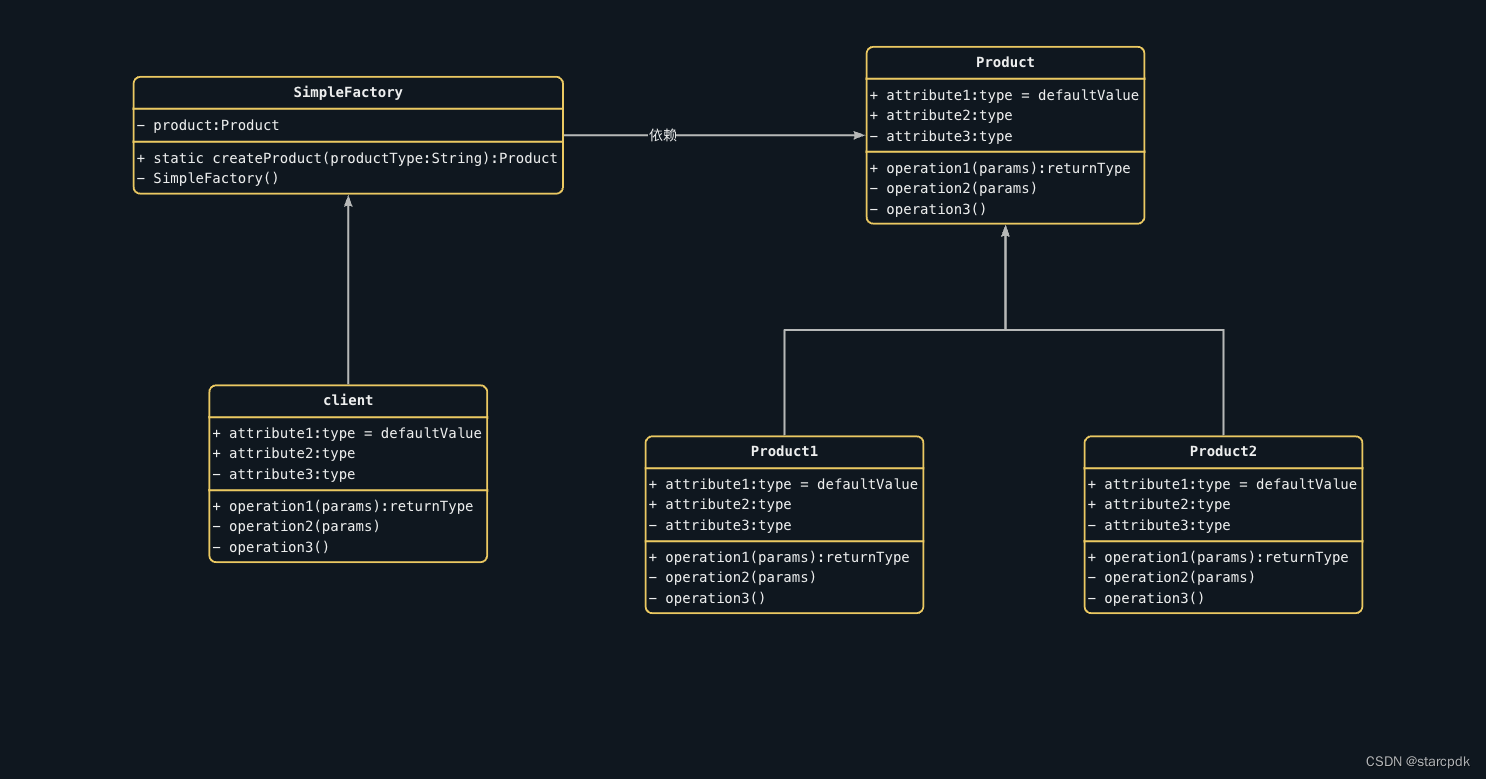
Task: Click operation1 line in Product class
Action: [1000, 168]
